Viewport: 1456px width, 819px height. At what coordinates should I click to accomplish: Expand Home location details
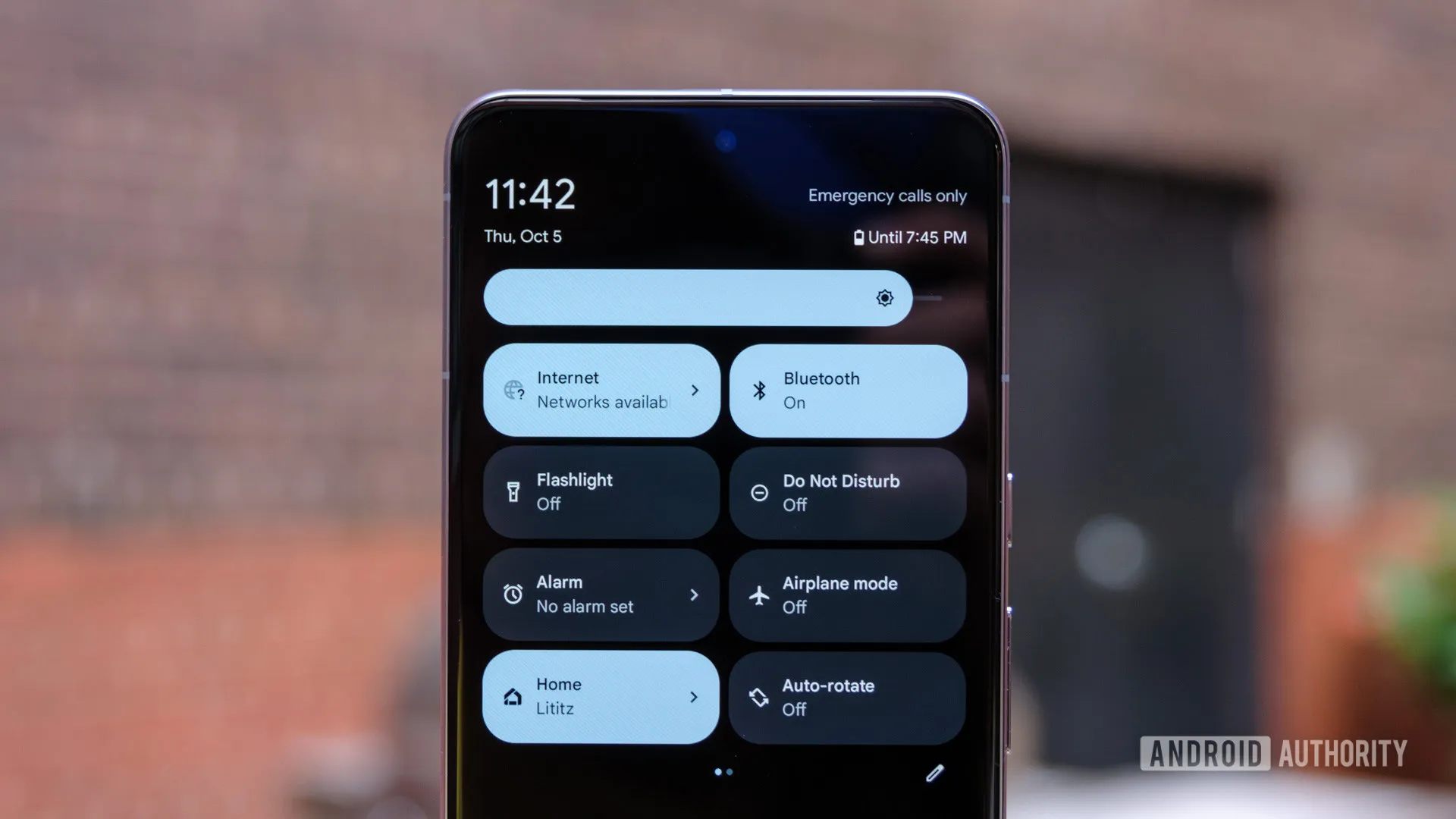[695, 696]
